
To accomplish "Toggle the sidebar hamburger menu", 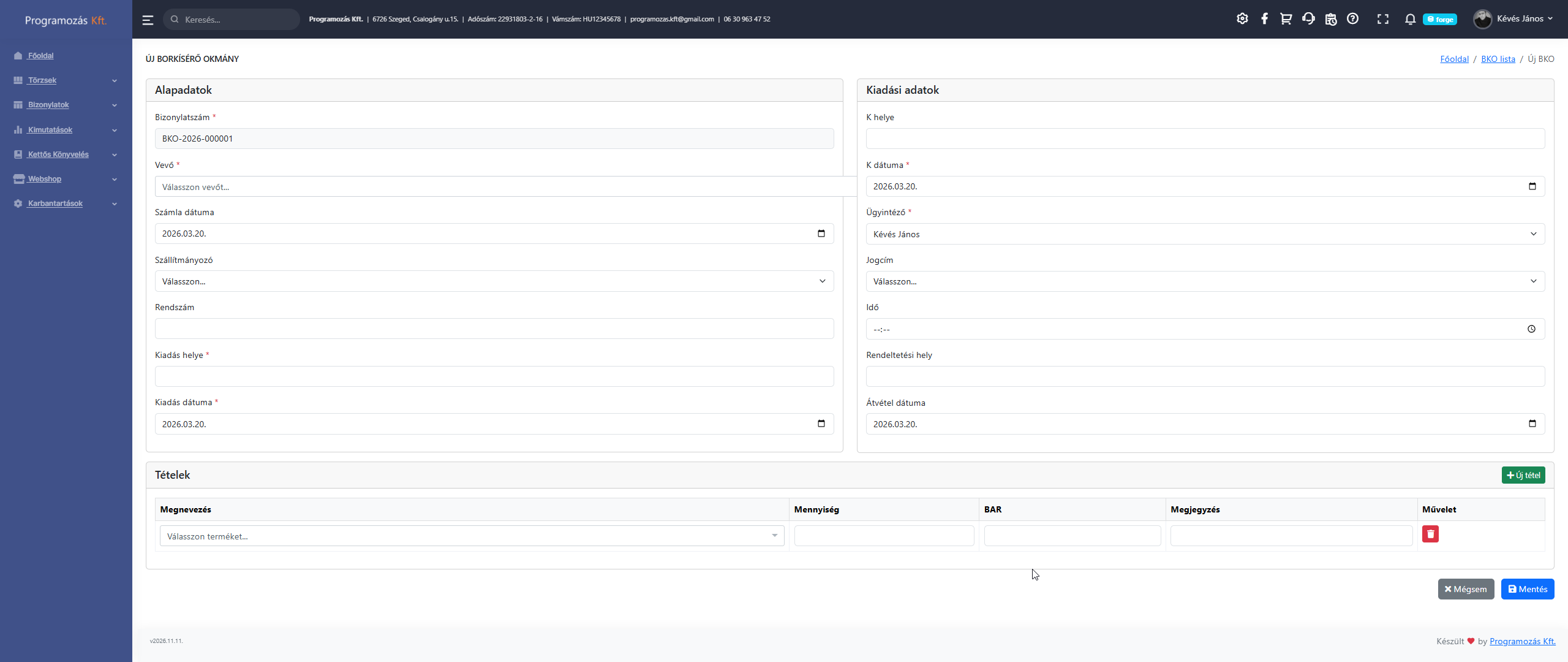I will click(148, 20).
